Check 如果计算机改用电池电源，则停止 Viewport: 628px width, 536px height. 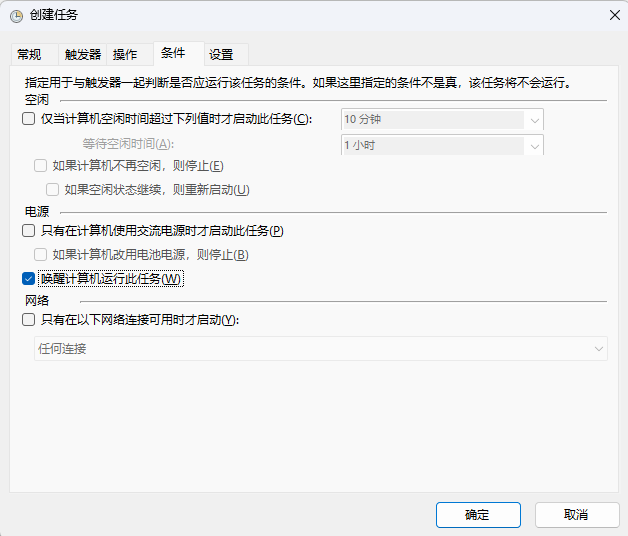(x=40, y=255)
